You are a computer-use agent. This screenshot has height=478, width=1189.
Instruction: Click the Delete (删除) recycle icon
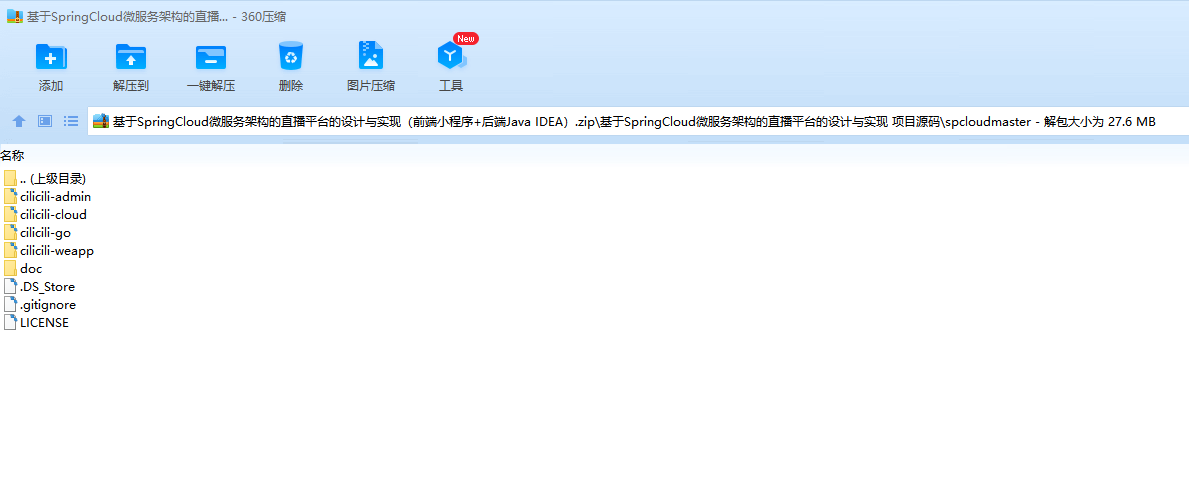(290, 57)
